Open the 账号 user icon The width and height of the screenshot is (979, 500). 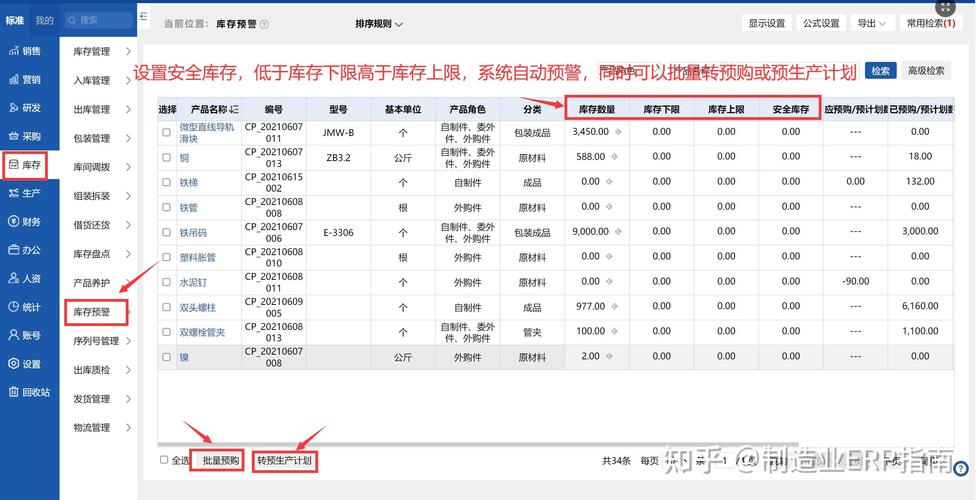tap(13, 335)
